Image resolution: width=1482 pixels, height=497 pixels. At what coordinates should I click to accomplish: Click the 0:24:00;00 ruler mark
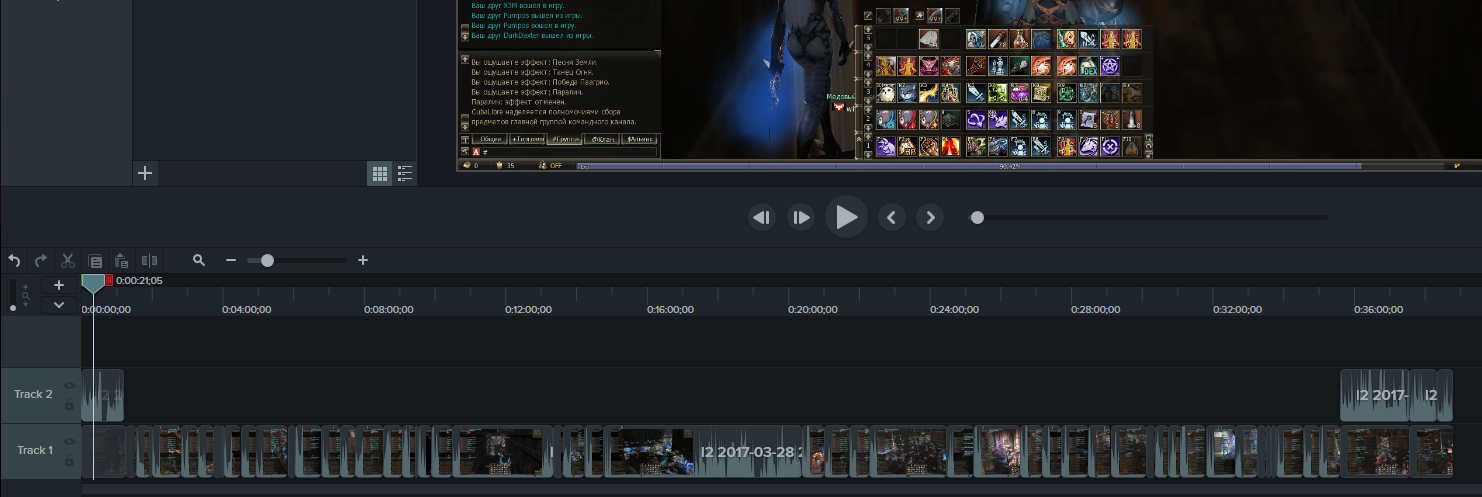955,310
